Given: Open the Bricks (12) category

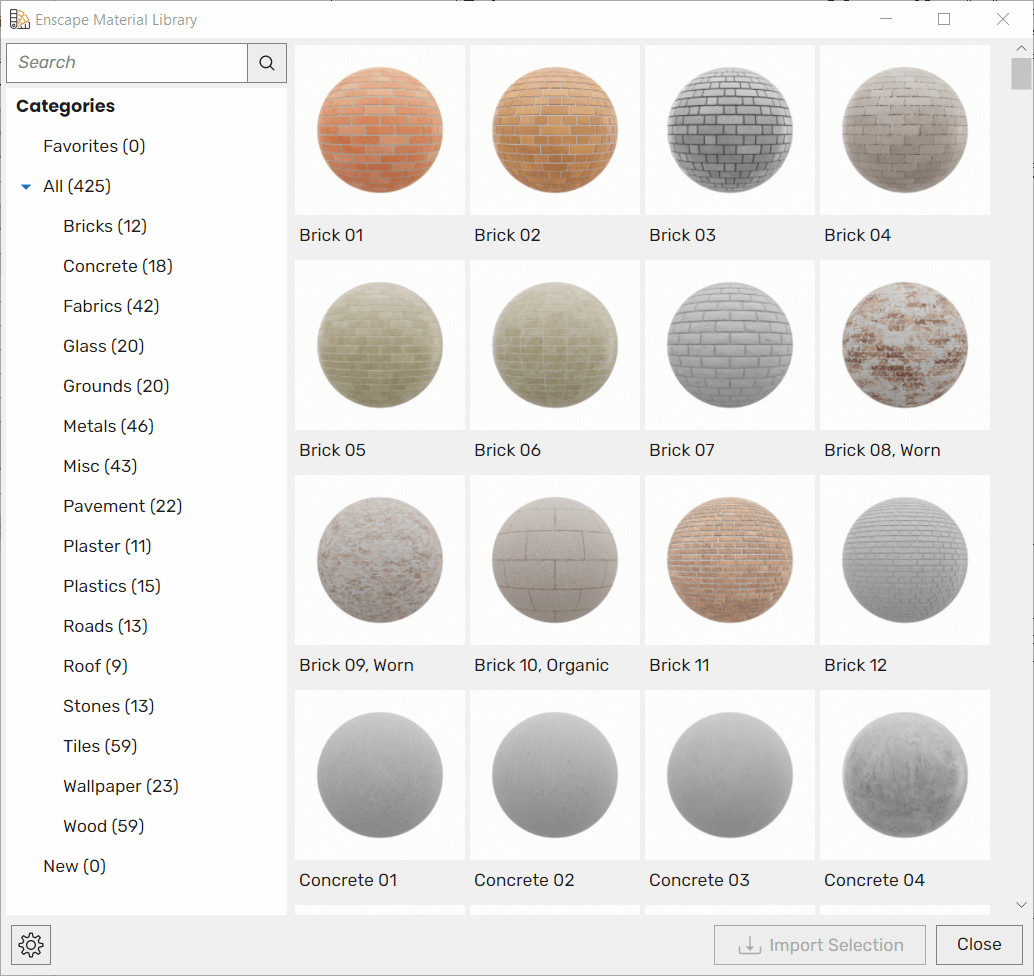Looking at the screenshot, I should [x=105, y=226].
